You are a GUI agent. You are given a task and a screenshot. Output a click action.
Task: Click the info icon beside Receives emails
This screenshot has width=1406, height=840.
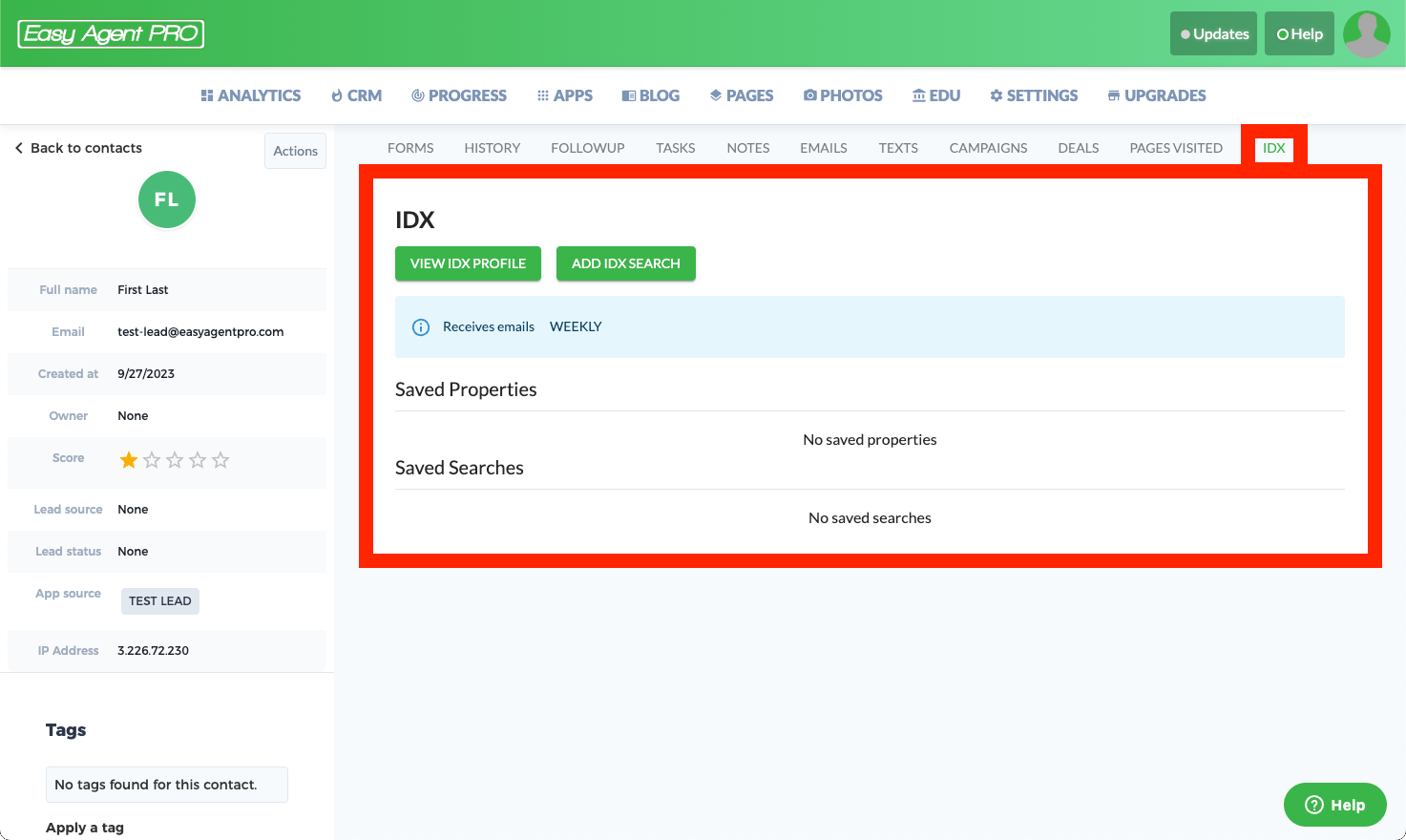pos(421,327)
